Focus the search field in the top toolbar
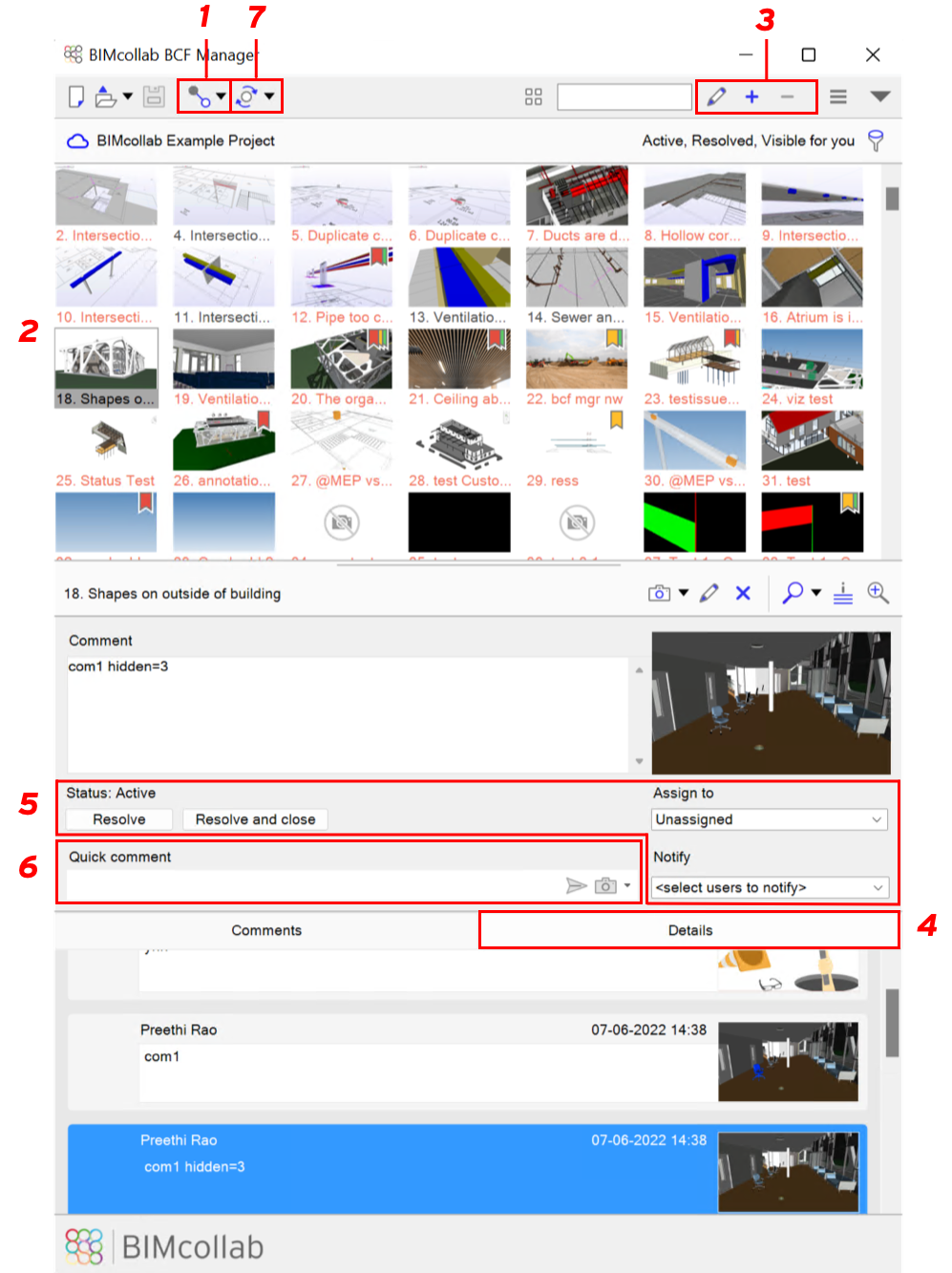This screenshot has width=952, height=1273. coord(624,96)
